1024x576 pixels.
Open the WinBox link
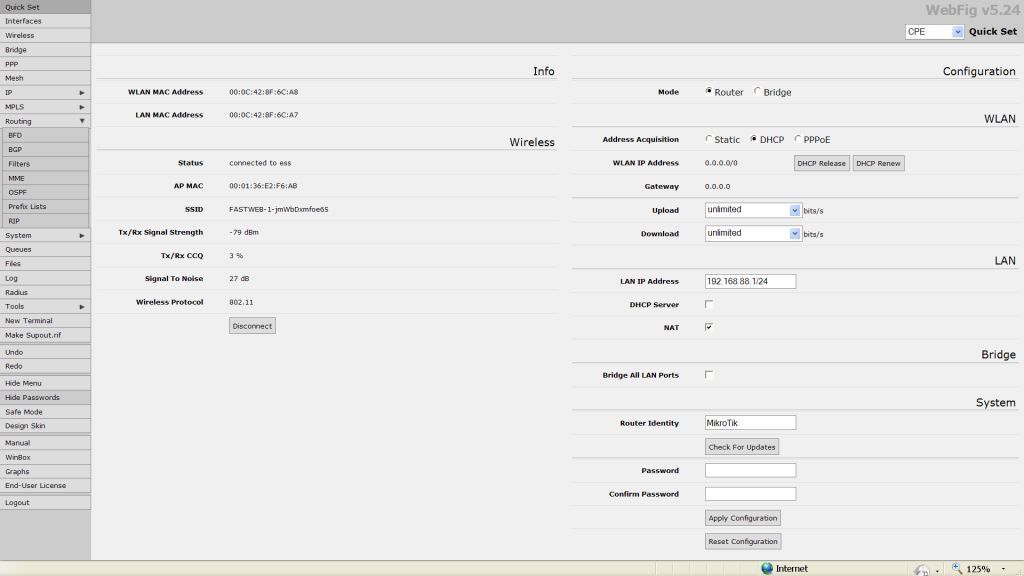[45, 457]
